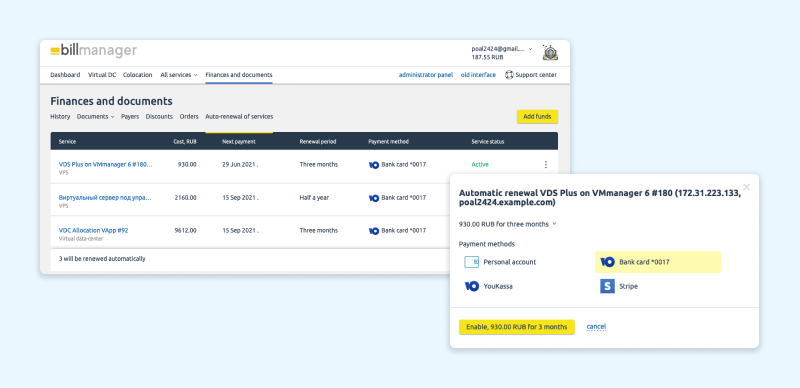Click the 29 Jun 2021 payment date
The width and height of the screenshot is (800, 388).
click(x=240, y=164)
